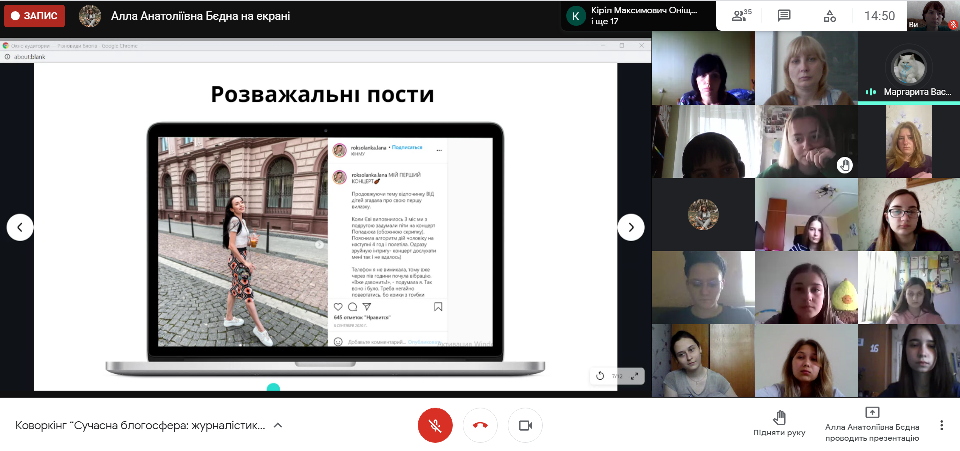Click the Добавьте комментарий input field
The height and width of the screenshot is (451, 960).
(376, 342)
